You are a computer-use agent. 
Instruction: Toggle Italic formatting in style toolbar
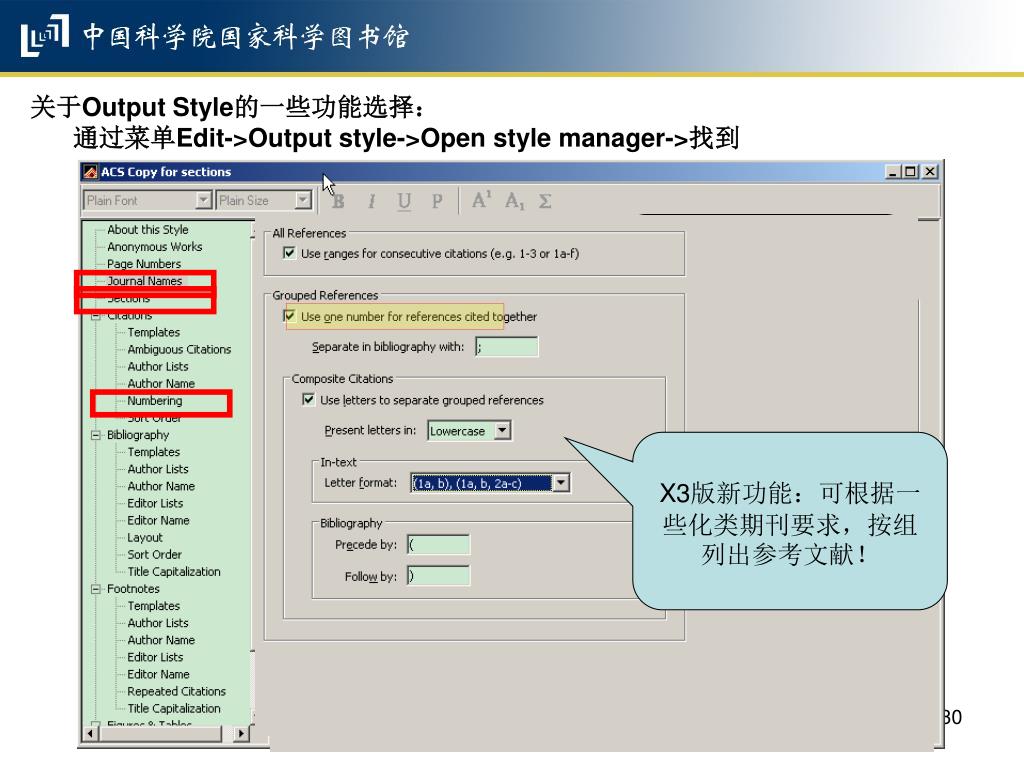coord(371,201)
